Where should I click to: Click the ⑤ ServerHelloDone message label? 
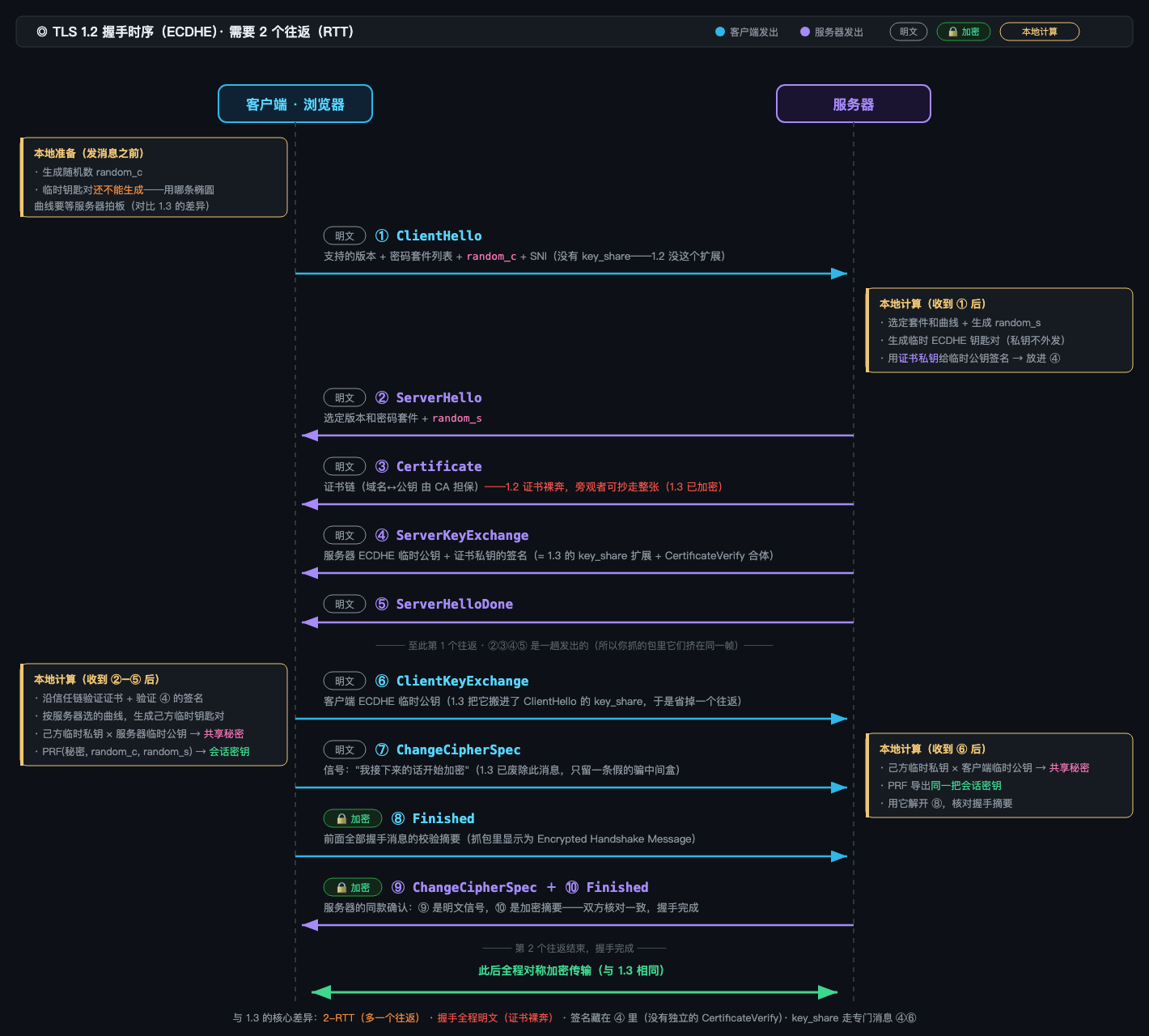444,604
